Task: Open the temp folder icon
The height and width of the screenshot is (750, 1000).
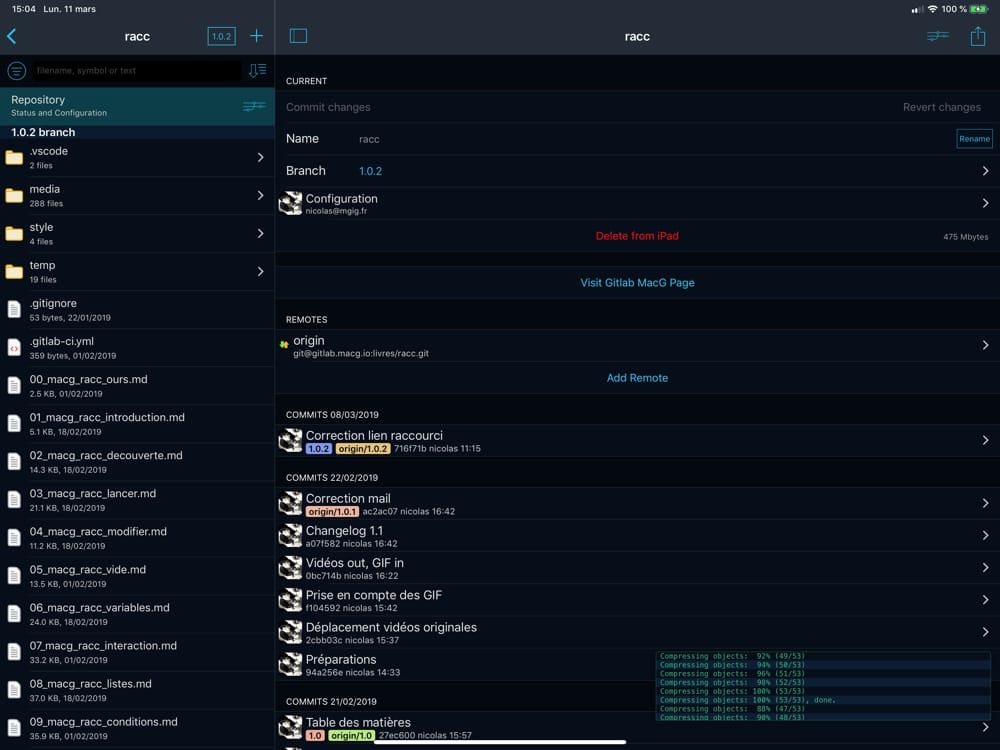Action: click(x=14, y=272)
